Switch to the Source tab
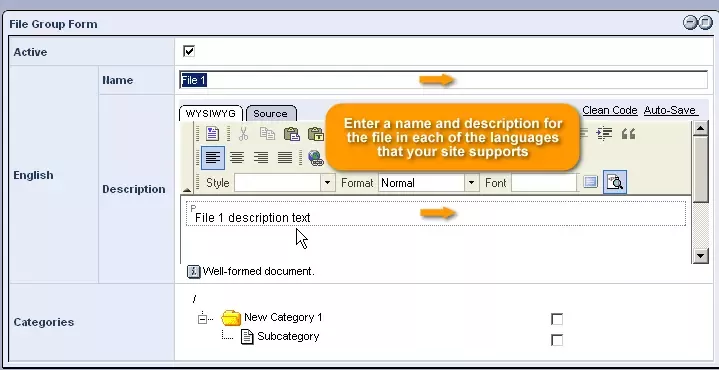The height and width of the screenshot is (370, 719). pos(271,114)
